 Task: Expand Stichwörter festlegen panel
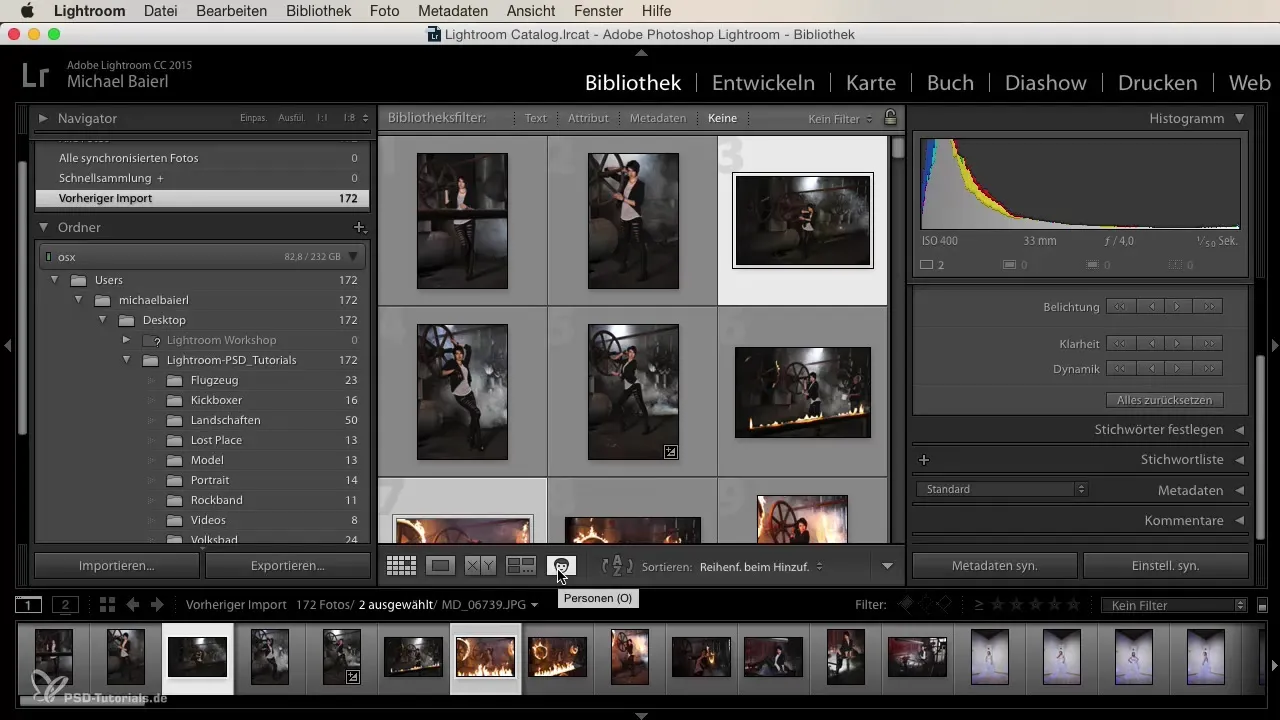1239,429
